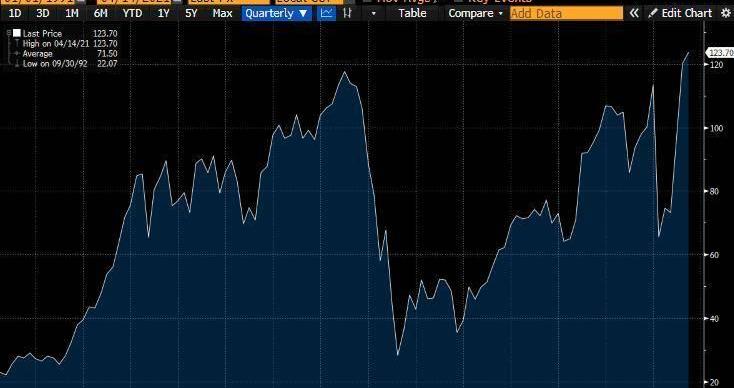This screenshot has height=388, width=734.
Task: Select the line chart type icon
Action: pos(327,13)
